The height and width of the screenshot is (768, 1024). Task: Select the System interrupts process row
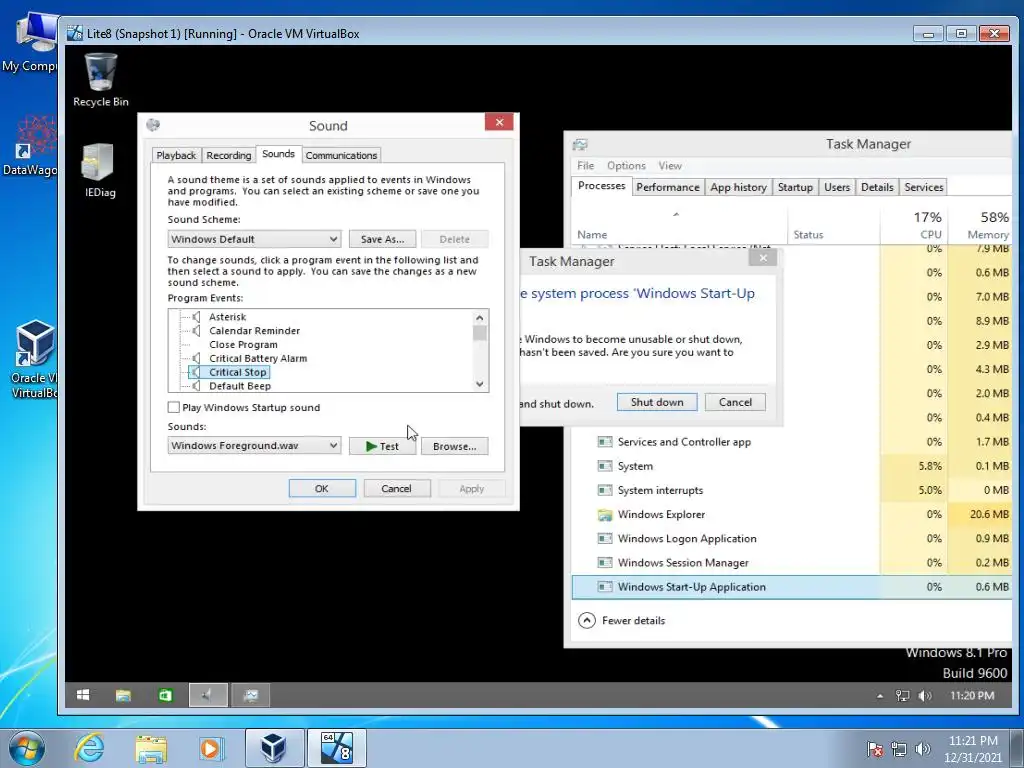tap(792, 490)
